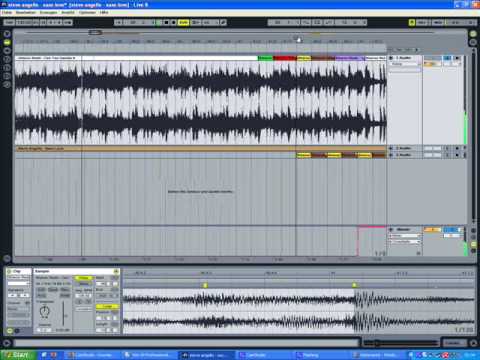Screen dimensions: 480x360
Task: Enable KEY map mode switch
Action: pyautogui.click(x=422, y=22)
